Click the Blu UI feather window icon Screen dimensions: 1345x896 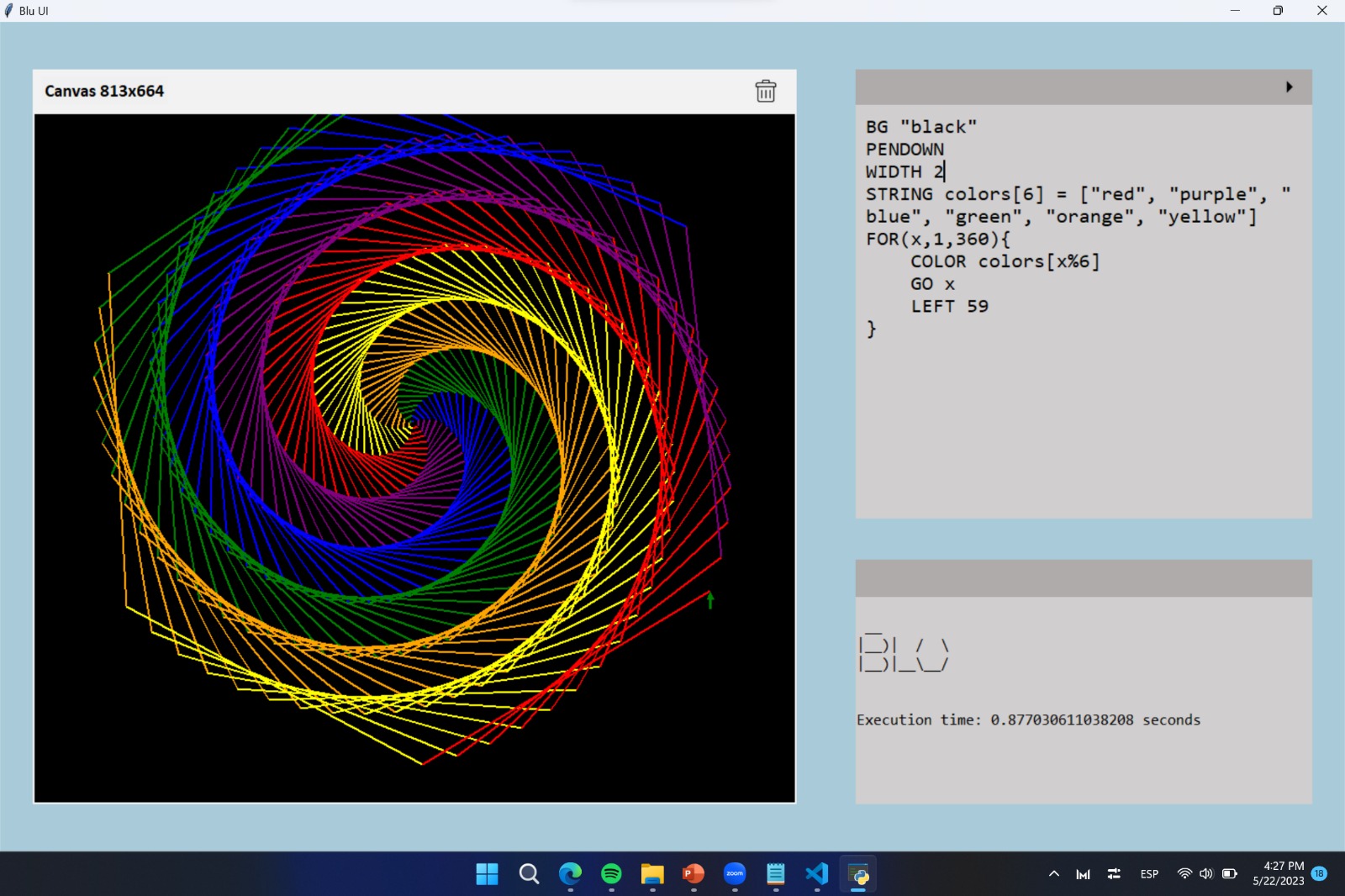click(x=9, y=11)
